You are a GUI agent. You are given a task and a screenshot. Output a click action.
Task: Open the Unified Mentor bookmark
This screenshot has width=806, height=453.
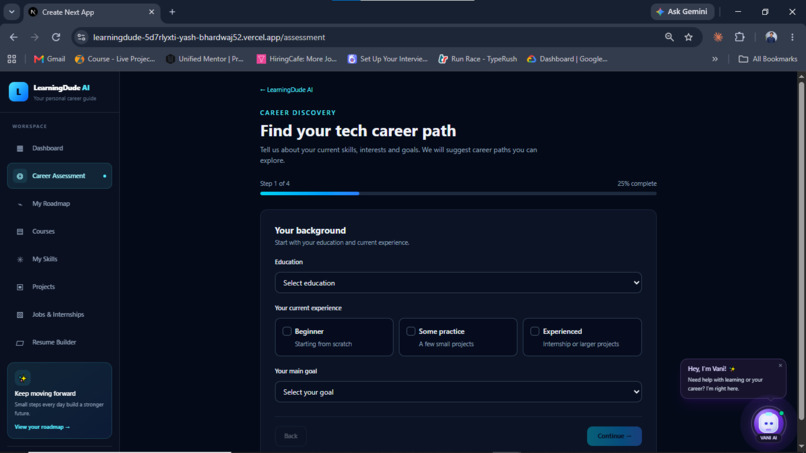coord(205,59)
